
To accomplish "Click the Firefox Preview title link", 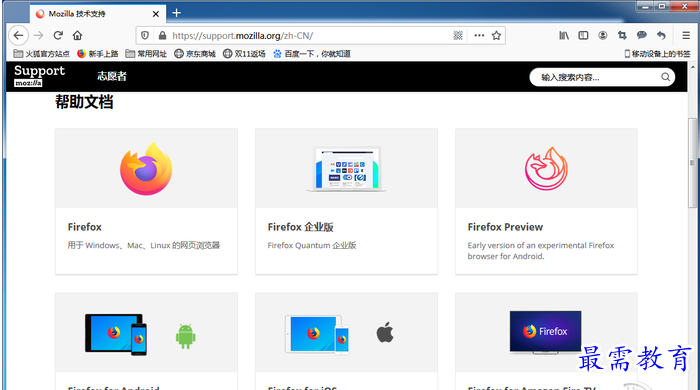I will [505, 227].
